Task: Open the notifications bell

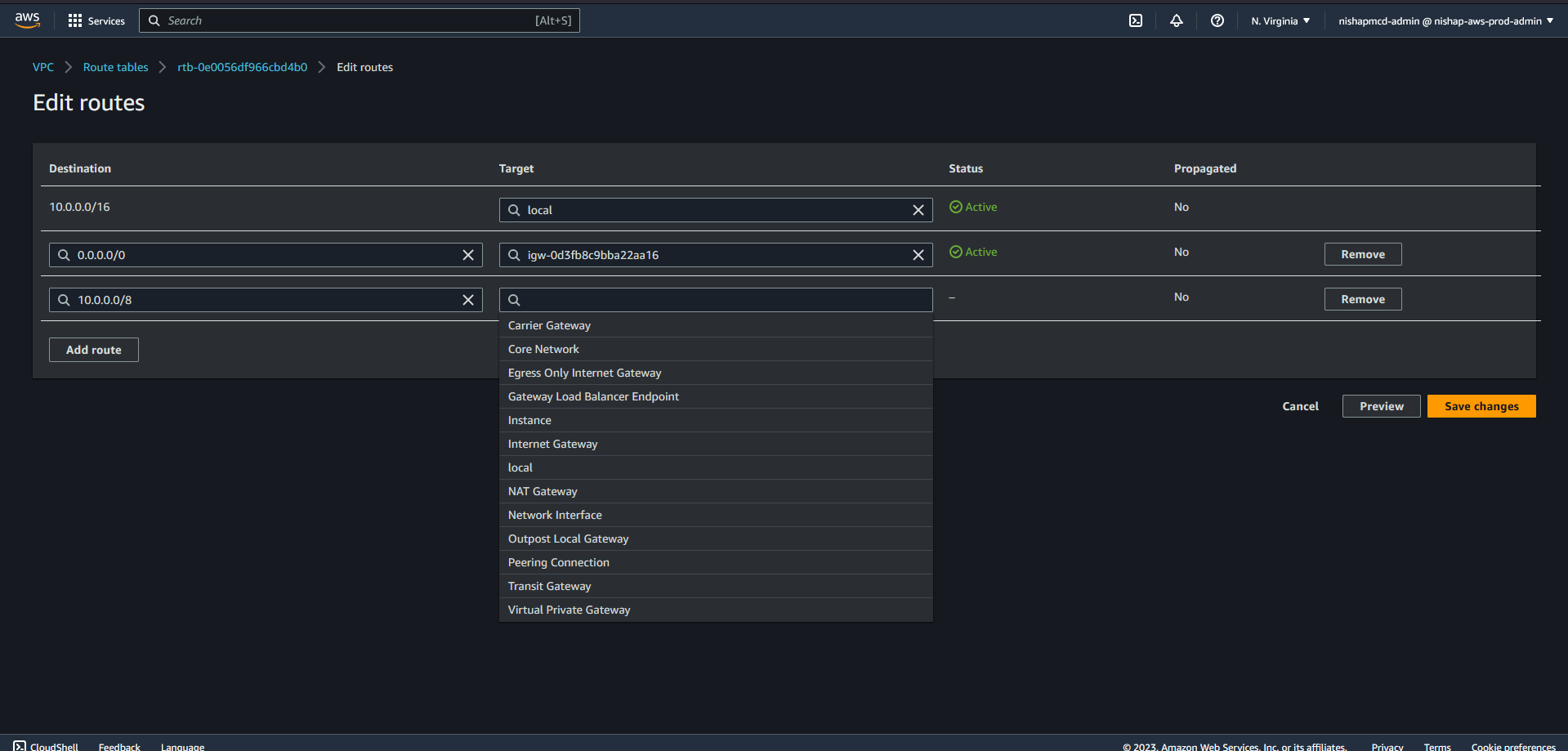Action: coord(1176,20)
